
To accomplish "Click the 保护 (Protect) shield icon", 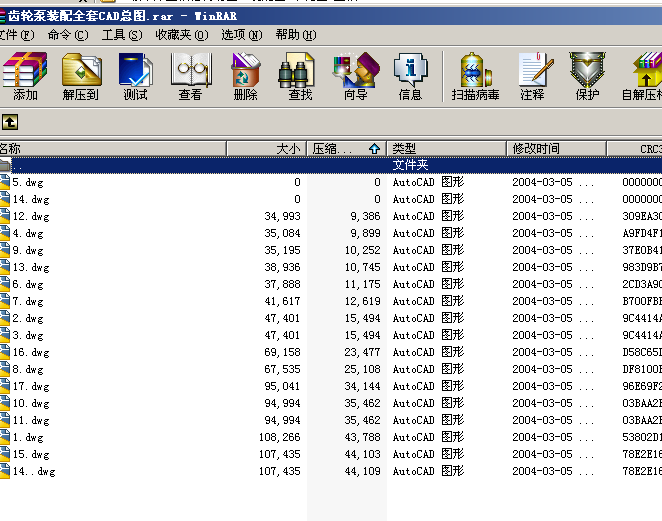I will 587,76.
